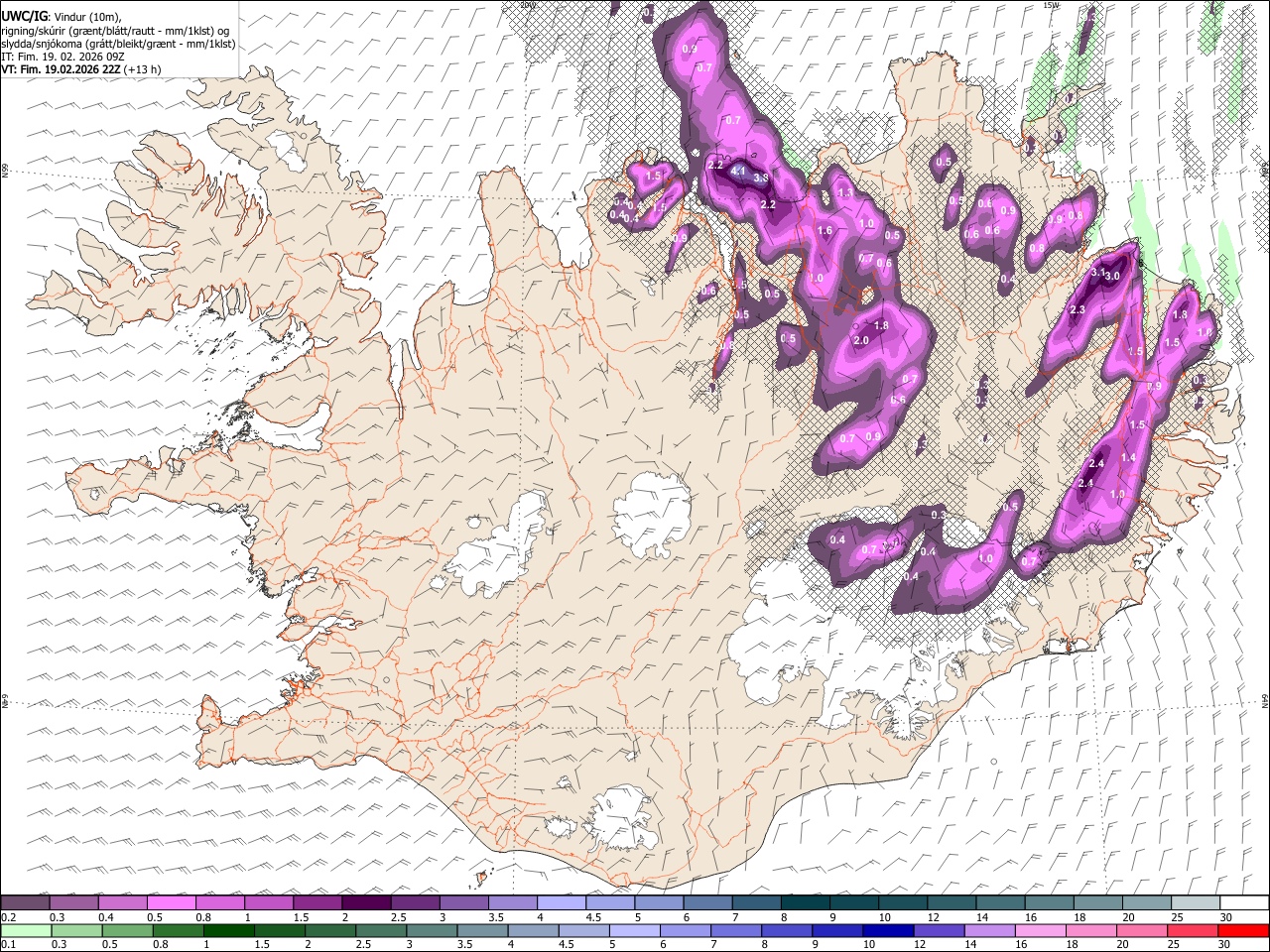1270x952 pixels.
Task: Select the upper legend swatch between 8 and 9
Action: 806,902
